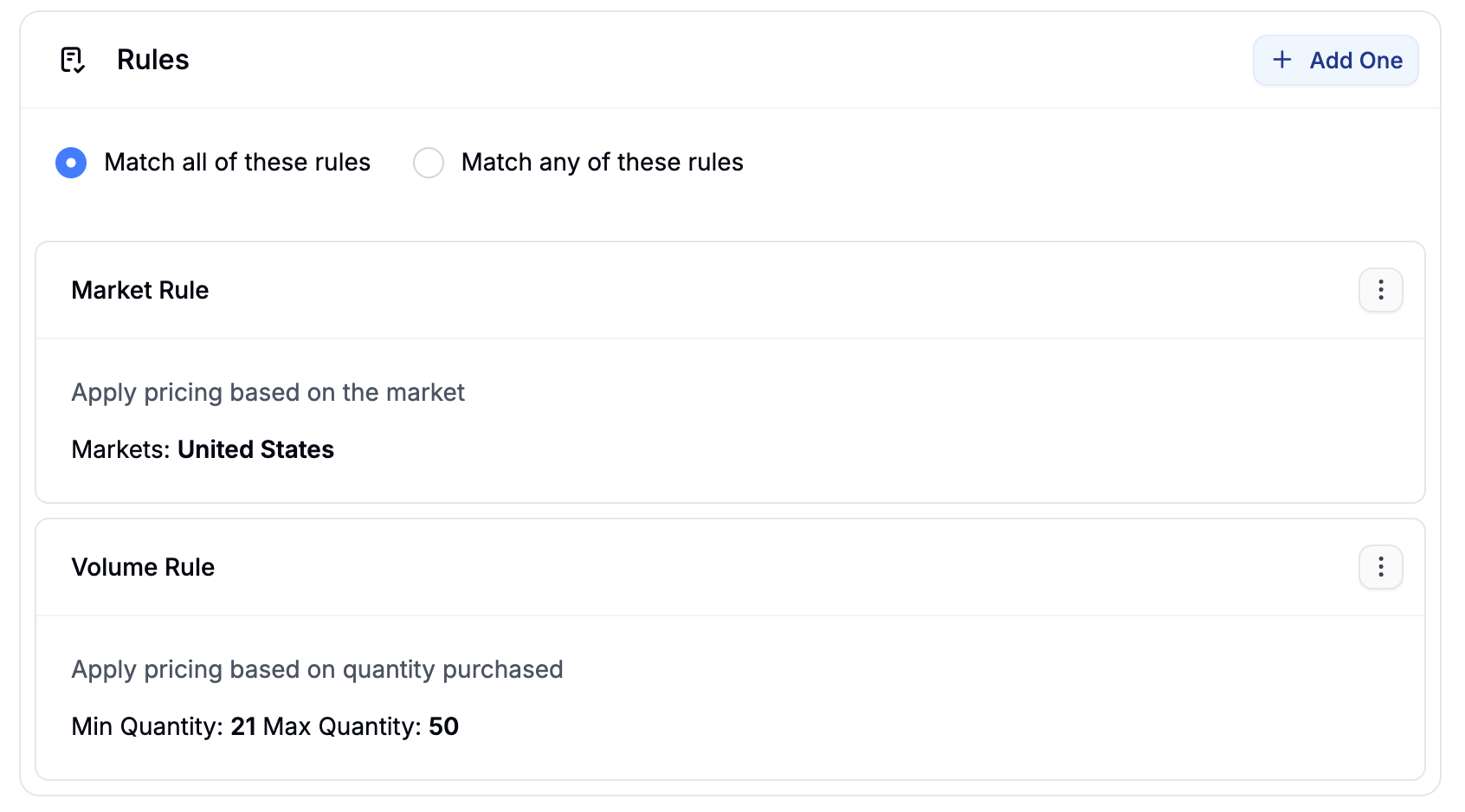The image size is (1465, 812).
Task: Select Match all of these rules
Action: click(70, 162)
